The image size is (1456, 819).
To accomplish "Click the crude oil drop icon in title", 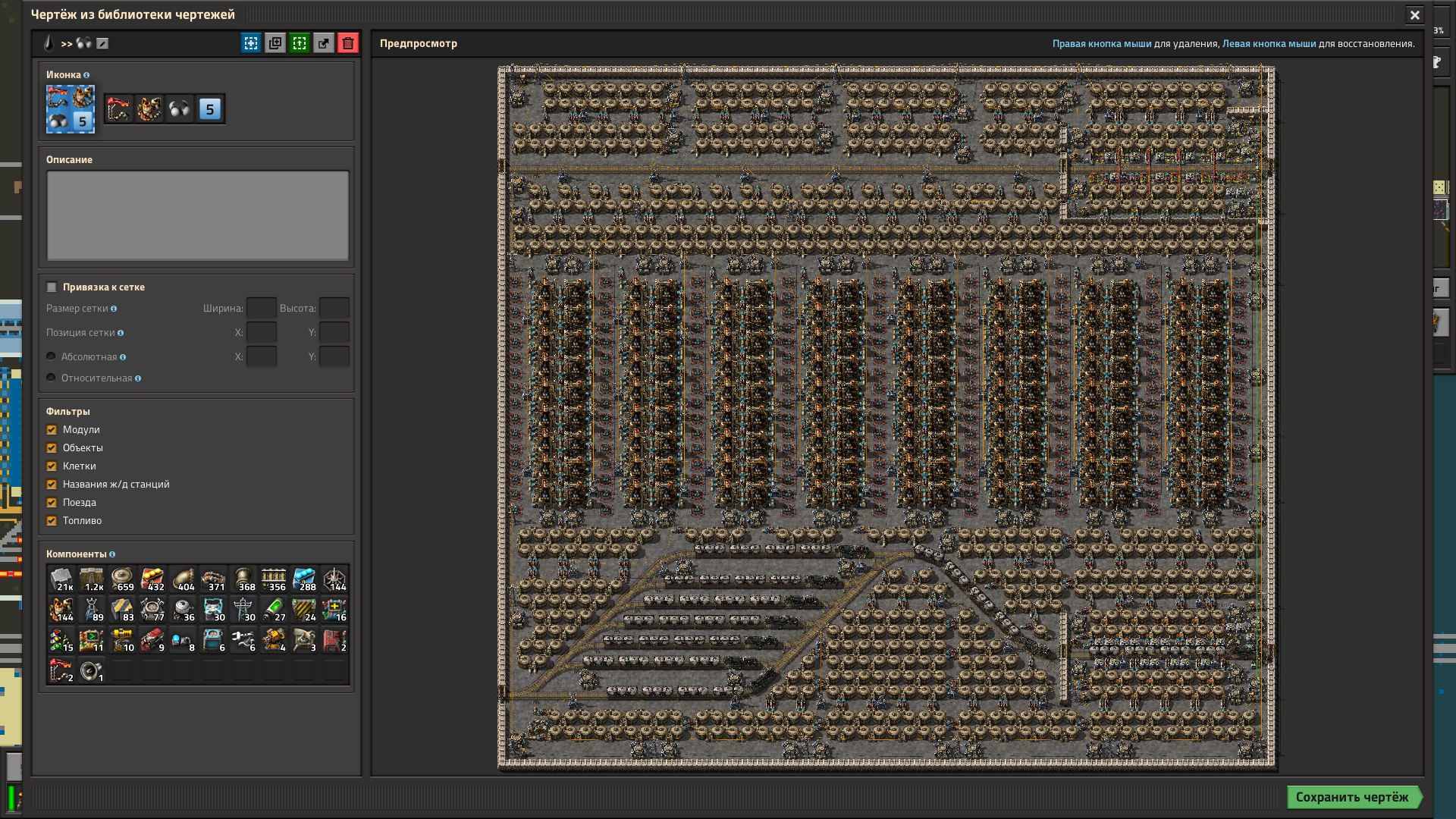I will (49, 43).
